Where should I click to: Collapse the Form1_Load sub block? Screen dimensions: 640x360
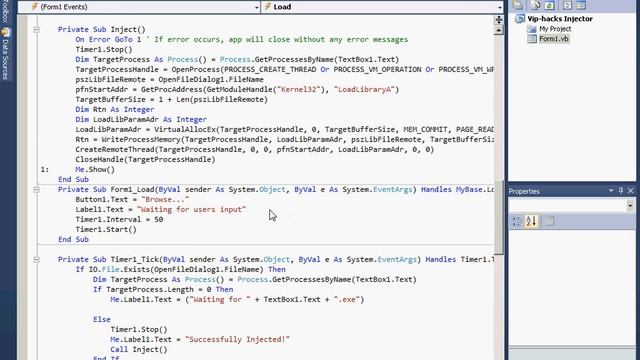[36, 189]
